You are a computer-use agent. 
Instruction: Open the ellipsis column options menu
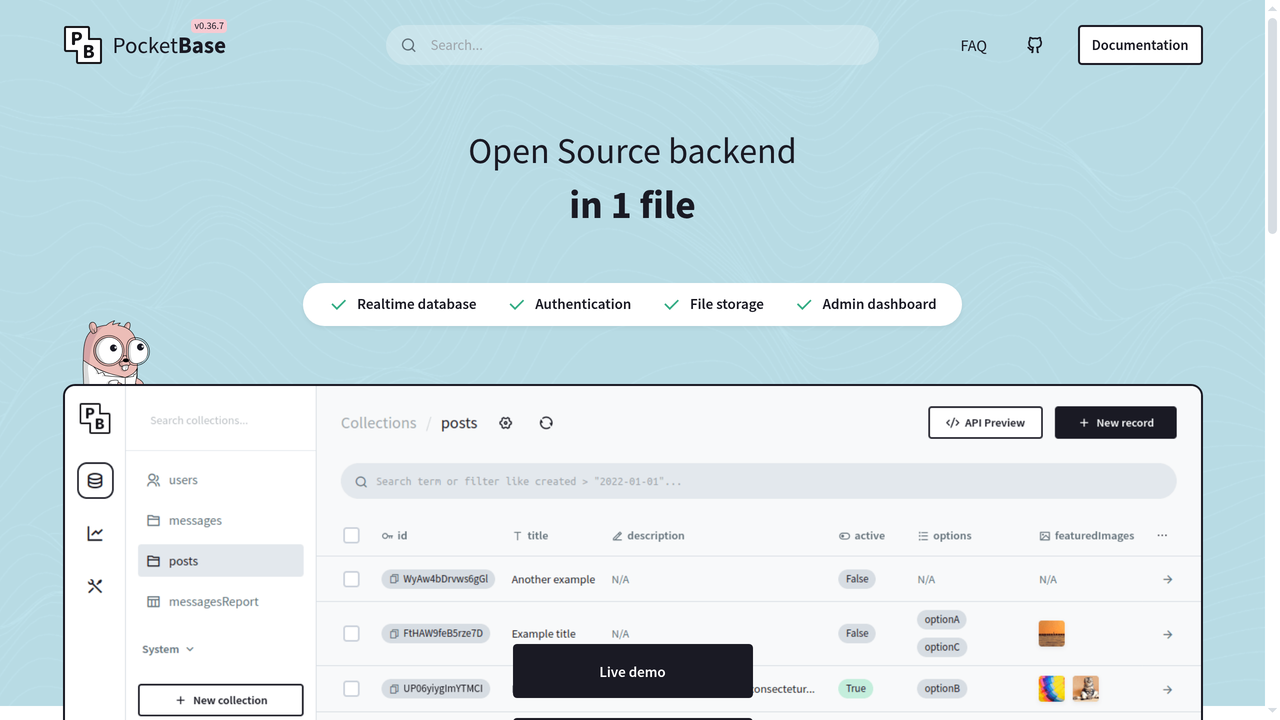pos(1162,535)
